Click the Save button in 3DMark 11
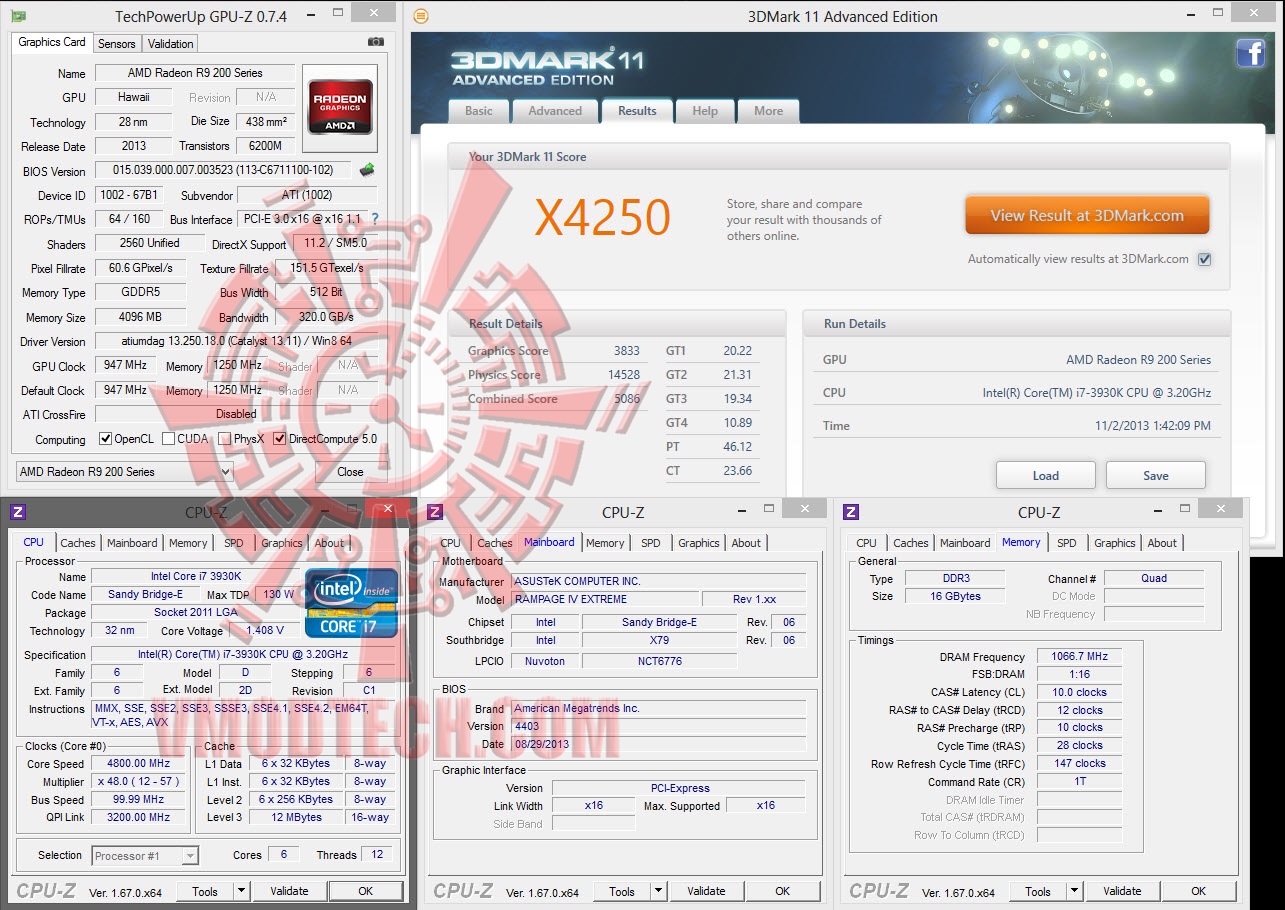 (x=1156, y=475)
